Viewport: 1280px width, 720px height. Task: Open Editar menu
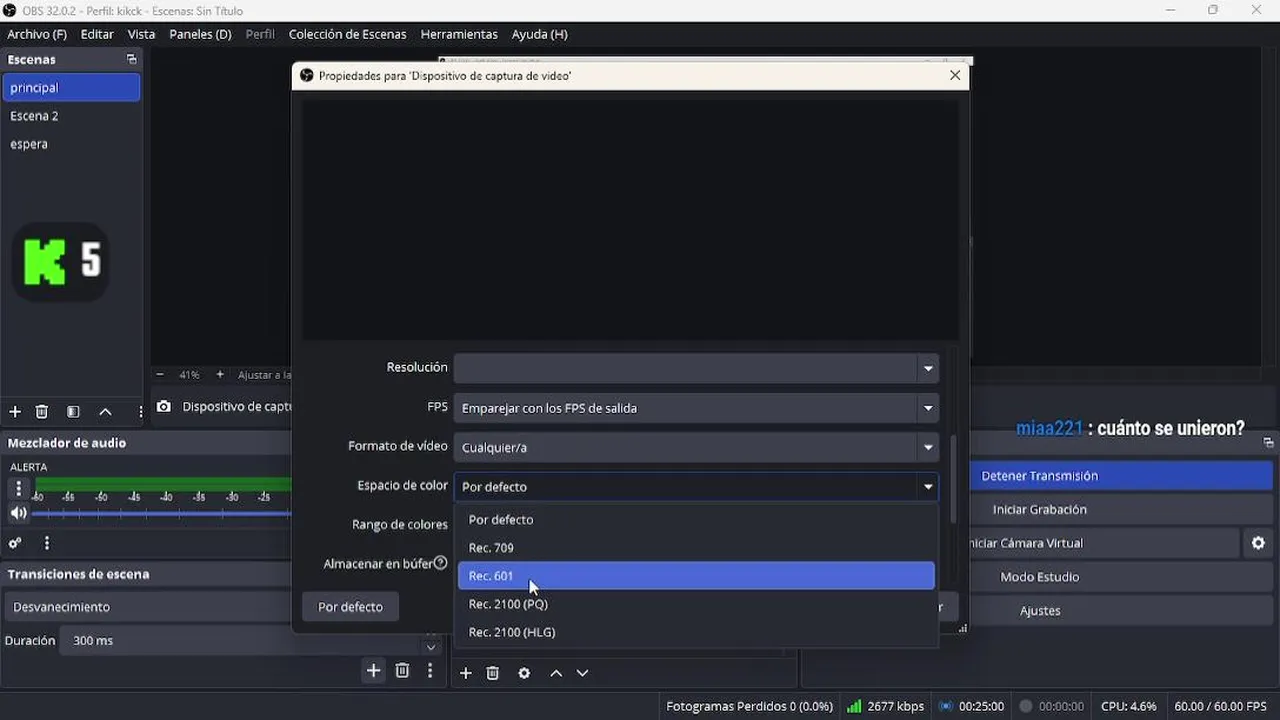pos(97,34)
